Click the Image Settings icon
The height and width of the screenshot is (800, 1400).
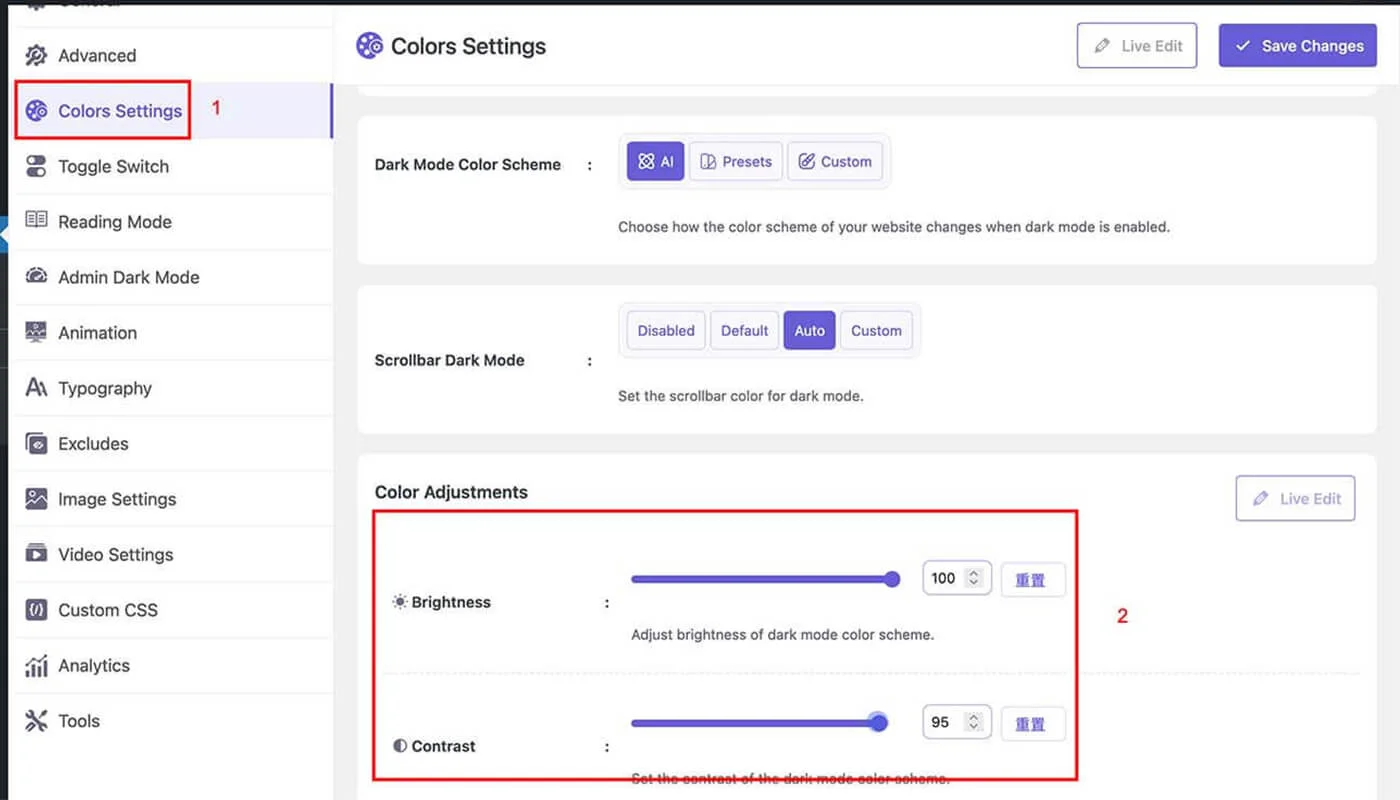click(x=36, y=499)
